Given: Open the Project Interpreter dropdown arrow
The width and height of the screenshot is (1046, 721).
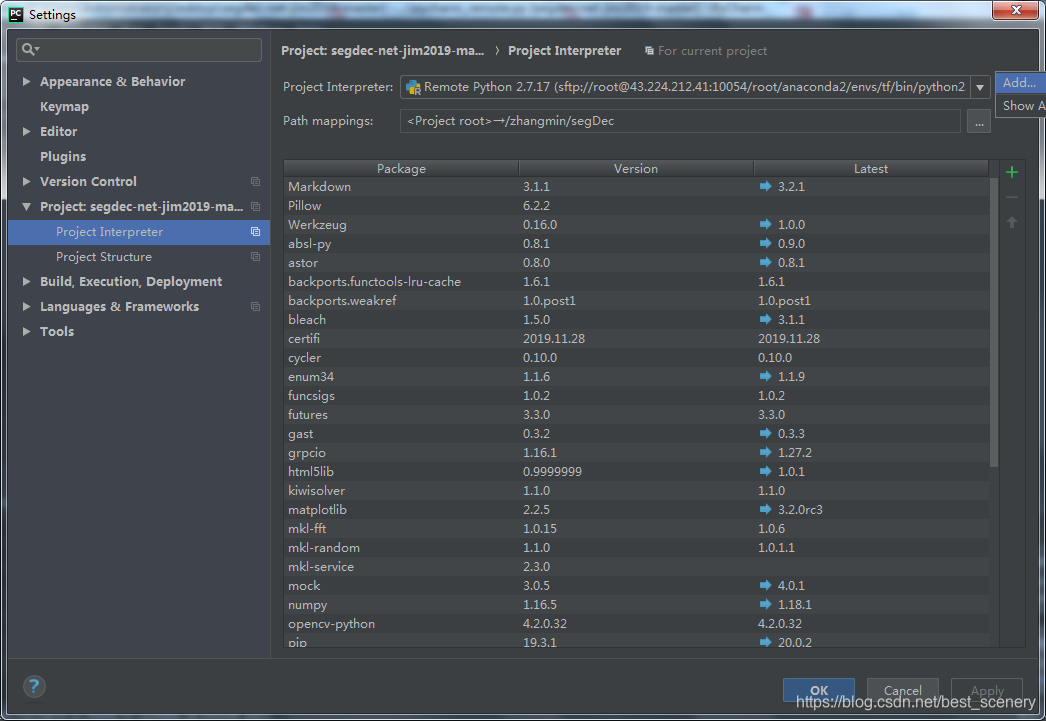Looking at the screenshot, I should click(x=980, y=87).
